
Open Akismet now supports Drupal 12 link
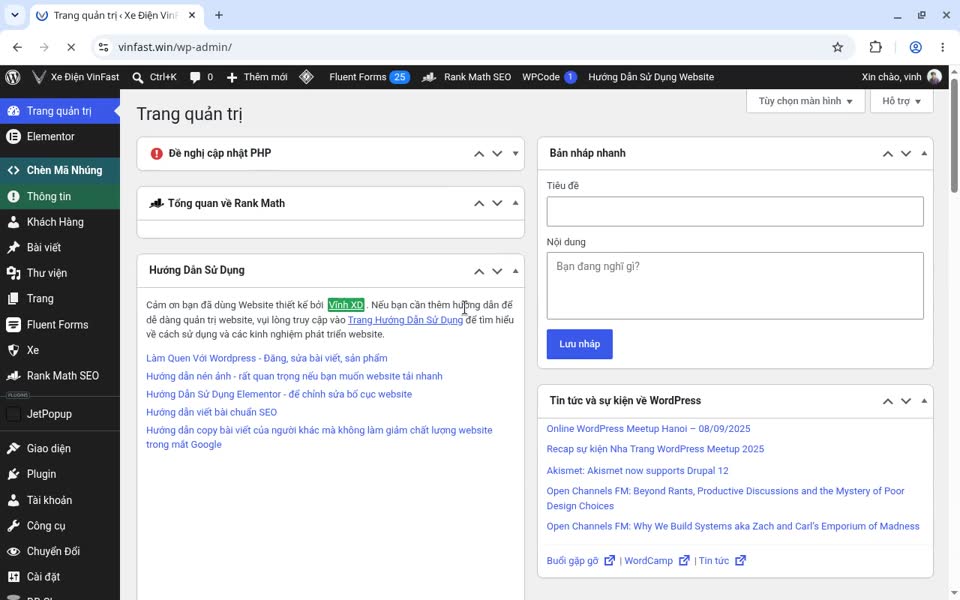pos(637,471)
